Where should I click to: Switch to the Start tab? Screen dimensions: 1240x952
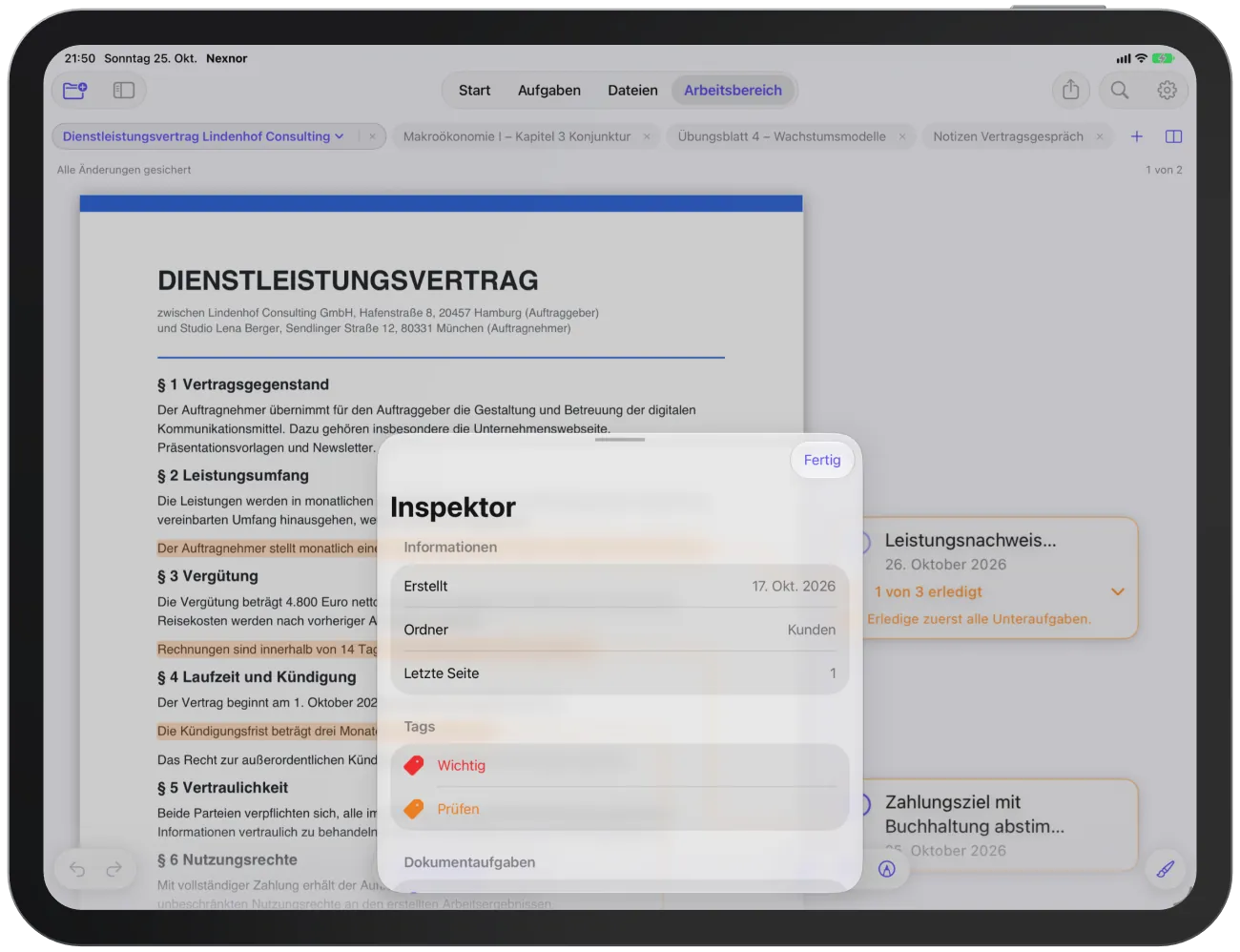coord(474,91)
